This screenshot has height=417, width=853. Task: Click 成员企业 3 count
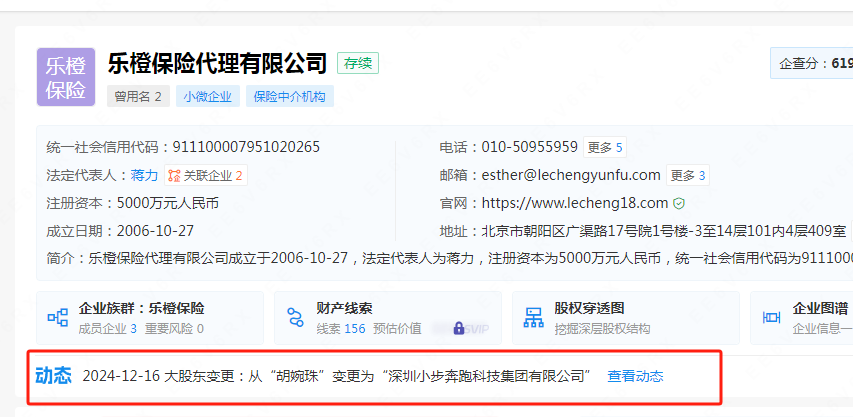108,328
